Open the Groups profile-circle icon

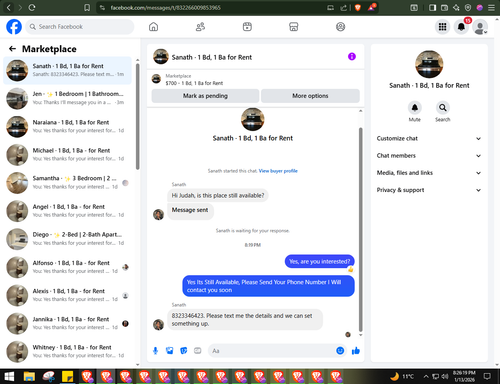point(340,27)
